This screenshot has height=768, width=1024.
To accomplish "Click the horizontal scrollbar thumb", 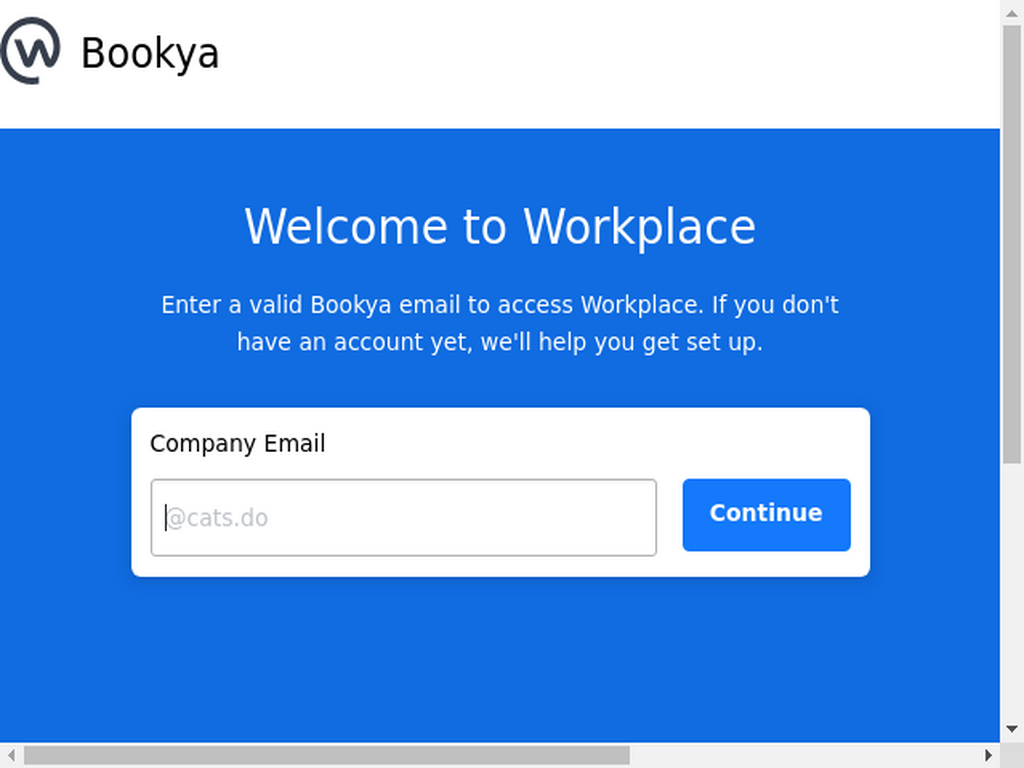I will click(327, 756).
